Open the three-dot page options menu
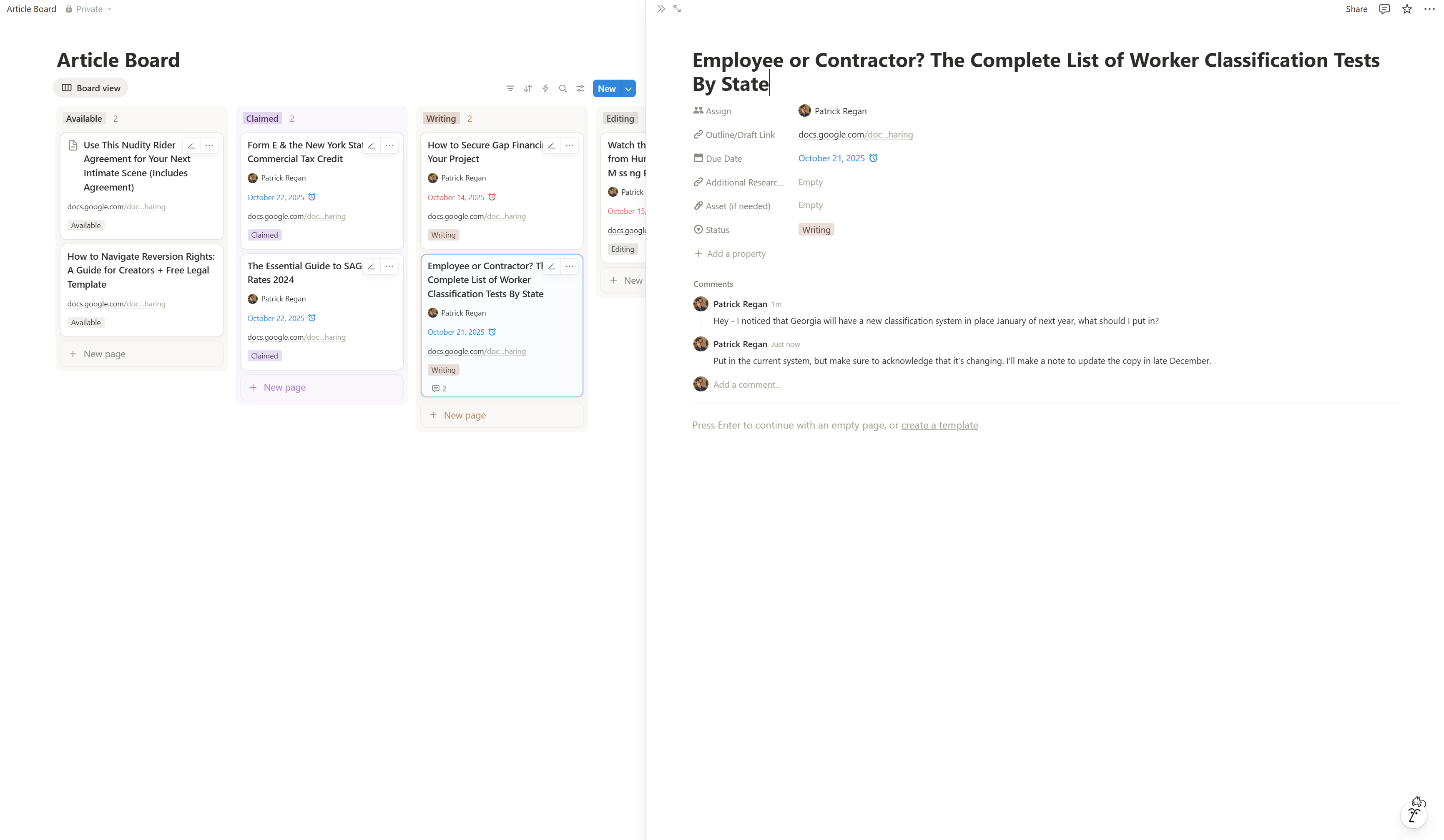The image size is (1444, 840). [1429, 9]
